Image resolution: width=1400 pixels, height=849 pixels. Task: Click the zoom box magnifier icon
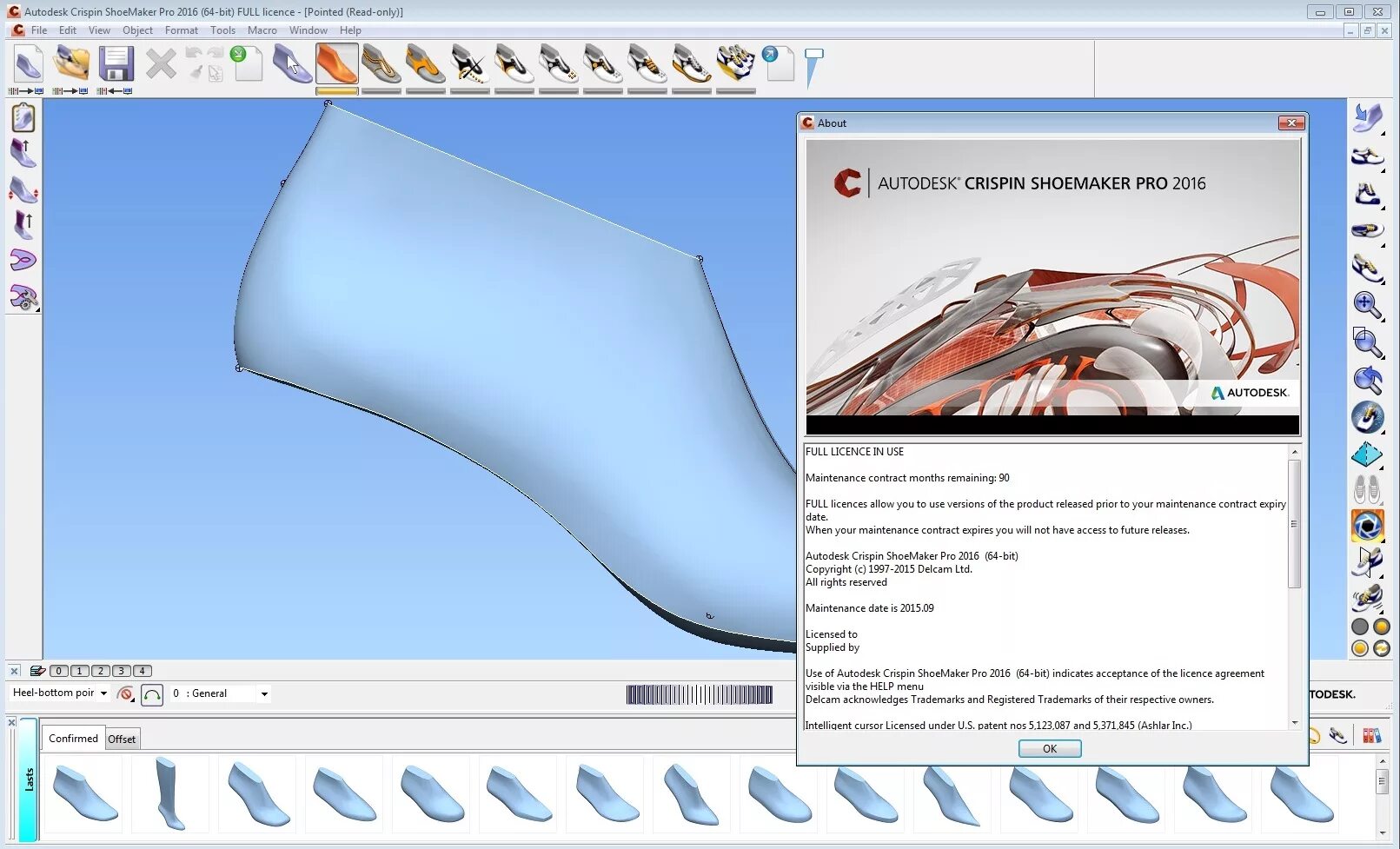pyautogui.click(x=1367, y=342)
